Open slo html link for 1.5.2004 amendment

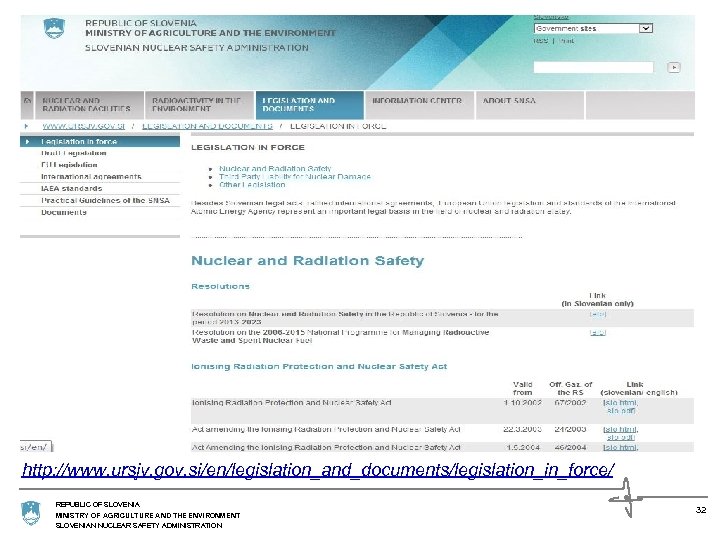click(x=620, y=447)
